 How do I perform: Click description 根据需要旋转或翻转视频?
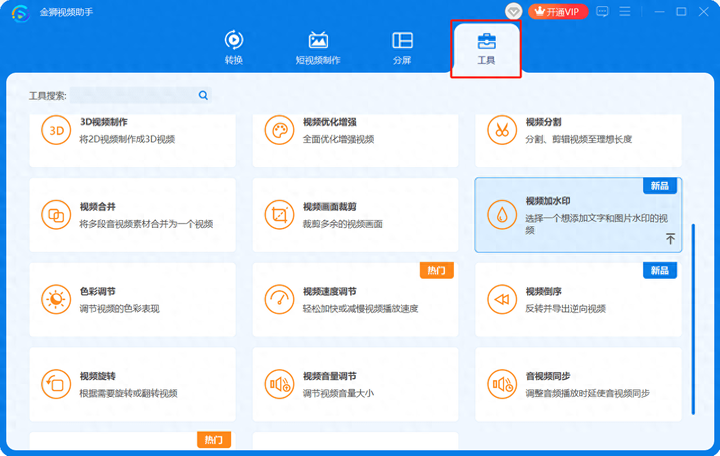128,393
